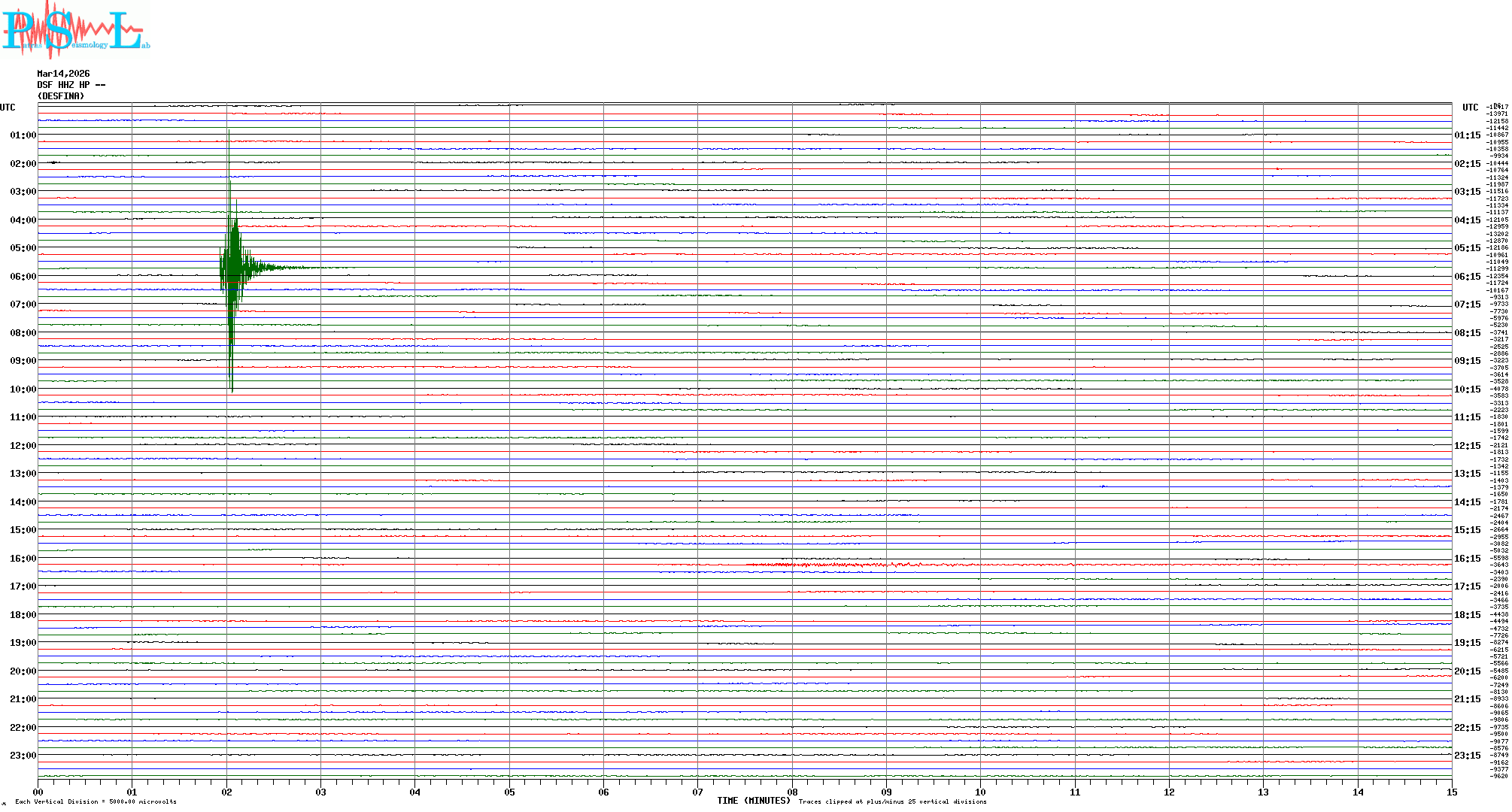Click the 13:15 label on right side

1467,474
